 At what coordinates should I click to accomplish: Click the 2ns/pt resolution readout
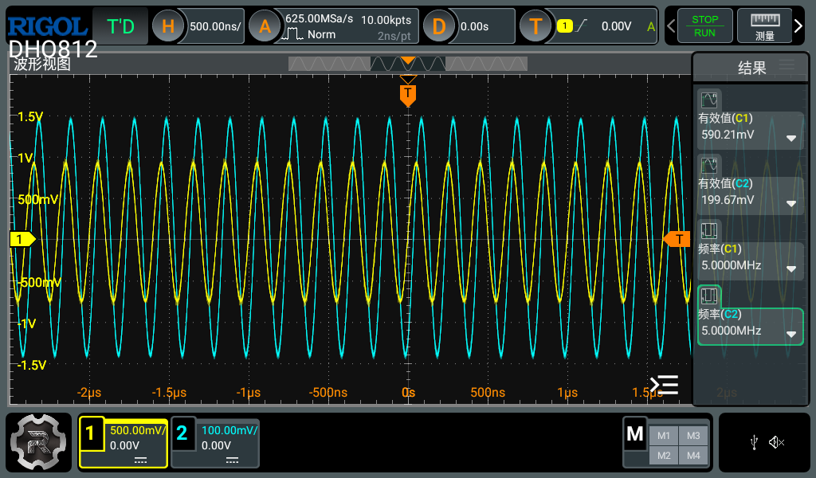pyautogui.click(x=394, y=36)
